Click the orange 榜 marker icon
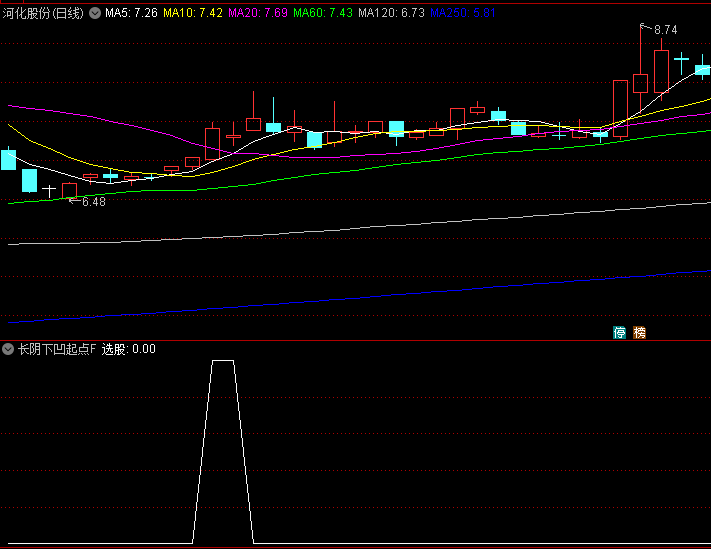Viewport: 711px width, 549px height. click(x=640, y=332)
